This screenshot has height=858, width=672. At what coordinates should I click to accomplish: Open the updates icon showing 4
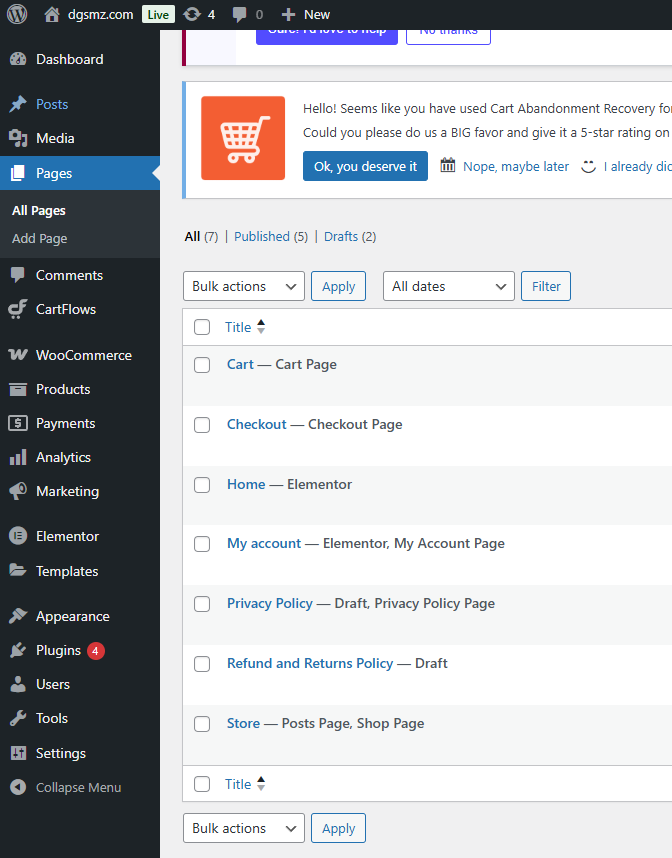192,14
